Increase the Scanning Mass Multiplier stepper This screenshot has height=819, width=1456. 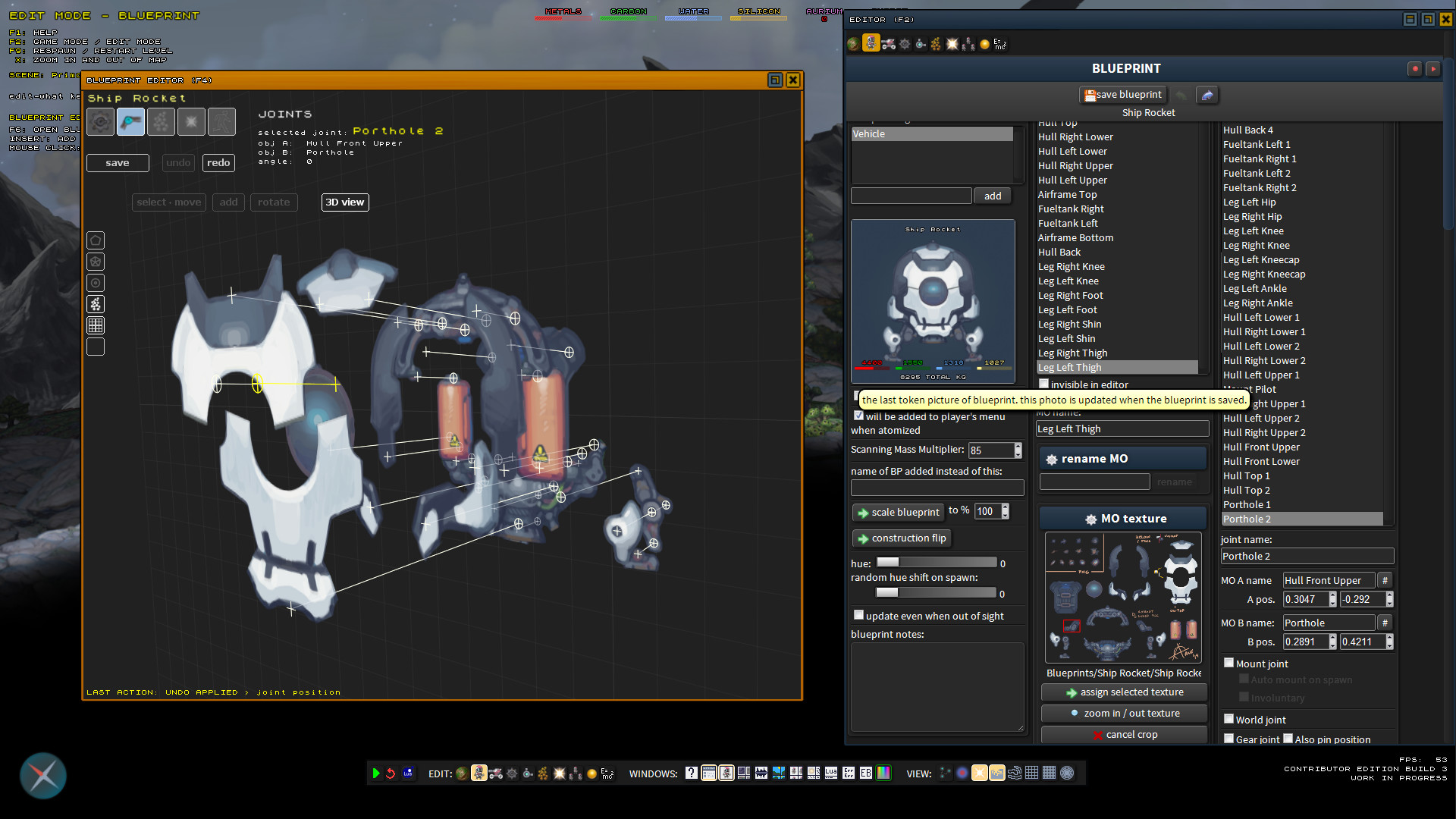tap(1018, 447)
